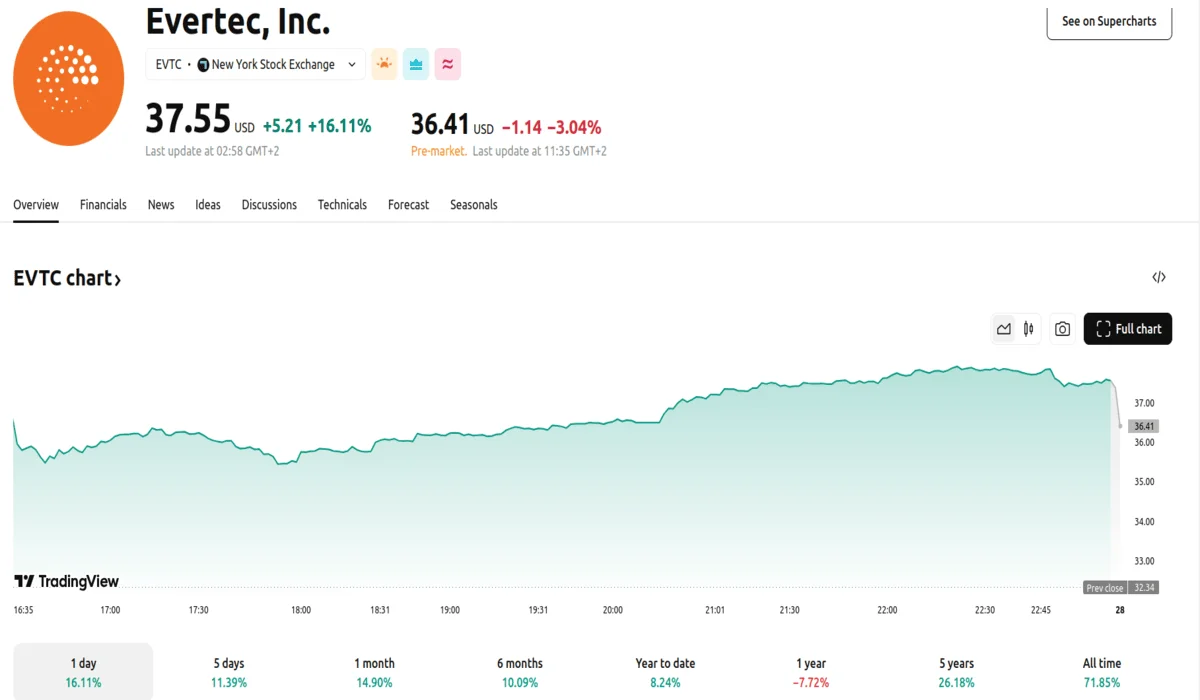1200x700 pixels.
Task: Select the Year to date range
Action: [x=665, y=672]
